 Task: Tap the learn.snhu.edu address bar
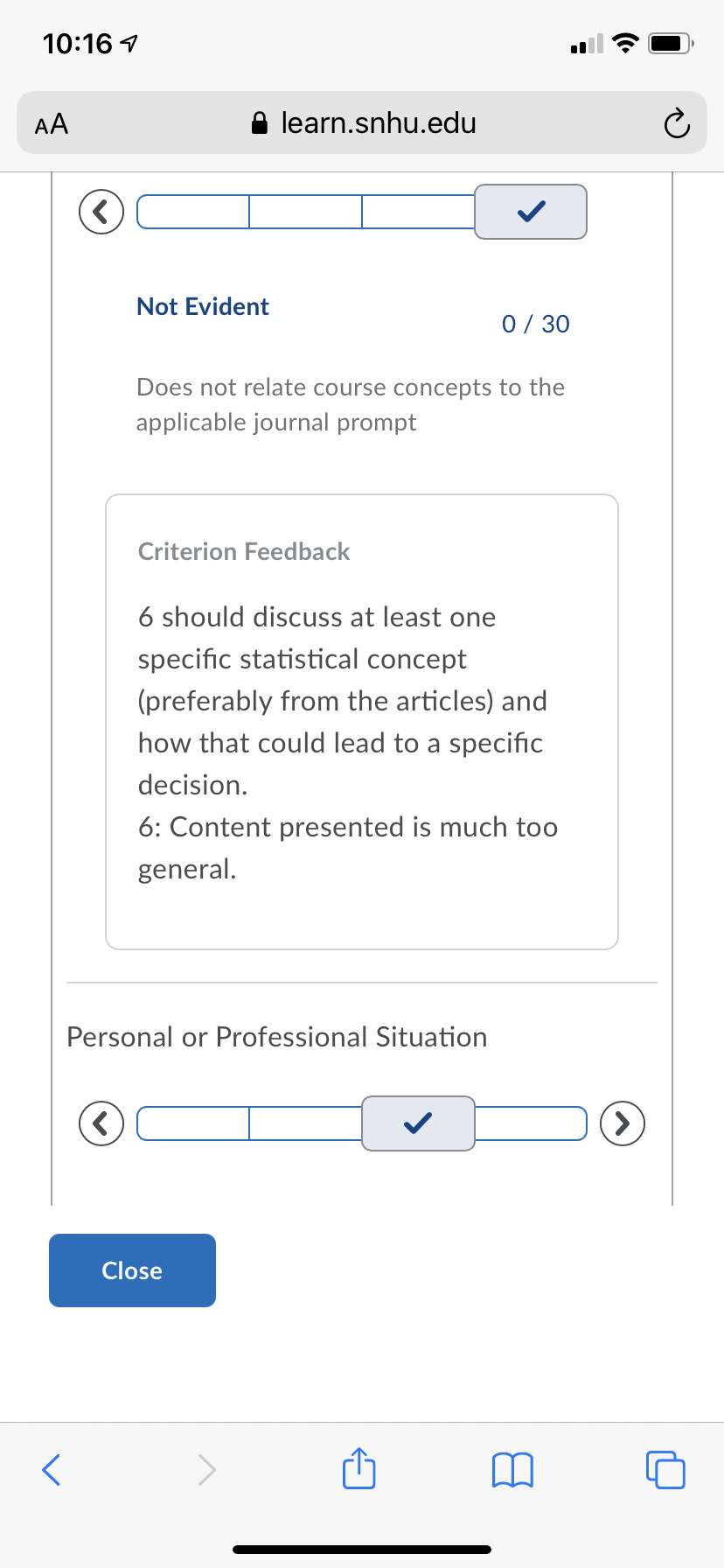click(362, 123)
